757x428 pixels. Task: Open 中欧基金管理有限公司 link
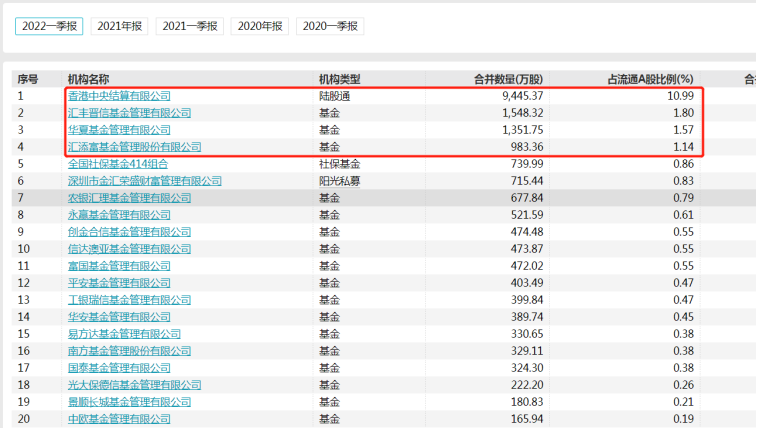[119, 419]
